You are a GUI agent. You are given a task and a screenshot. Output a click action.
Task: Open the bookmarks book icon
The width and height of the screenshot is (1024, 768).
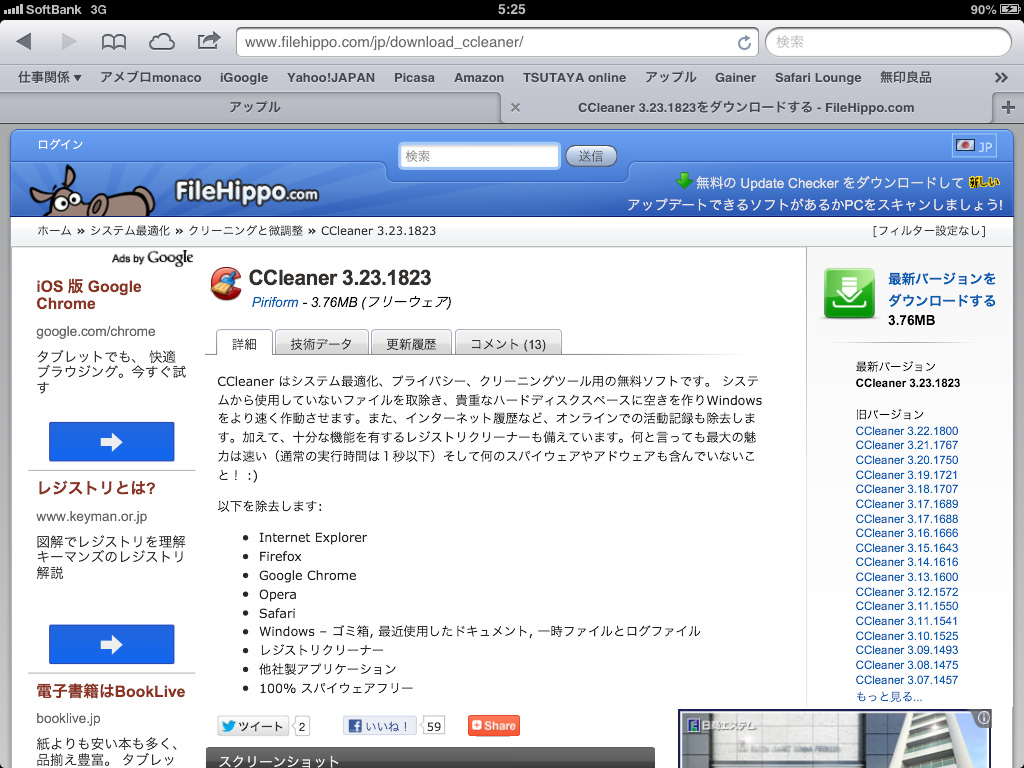(x=114, y=42)
